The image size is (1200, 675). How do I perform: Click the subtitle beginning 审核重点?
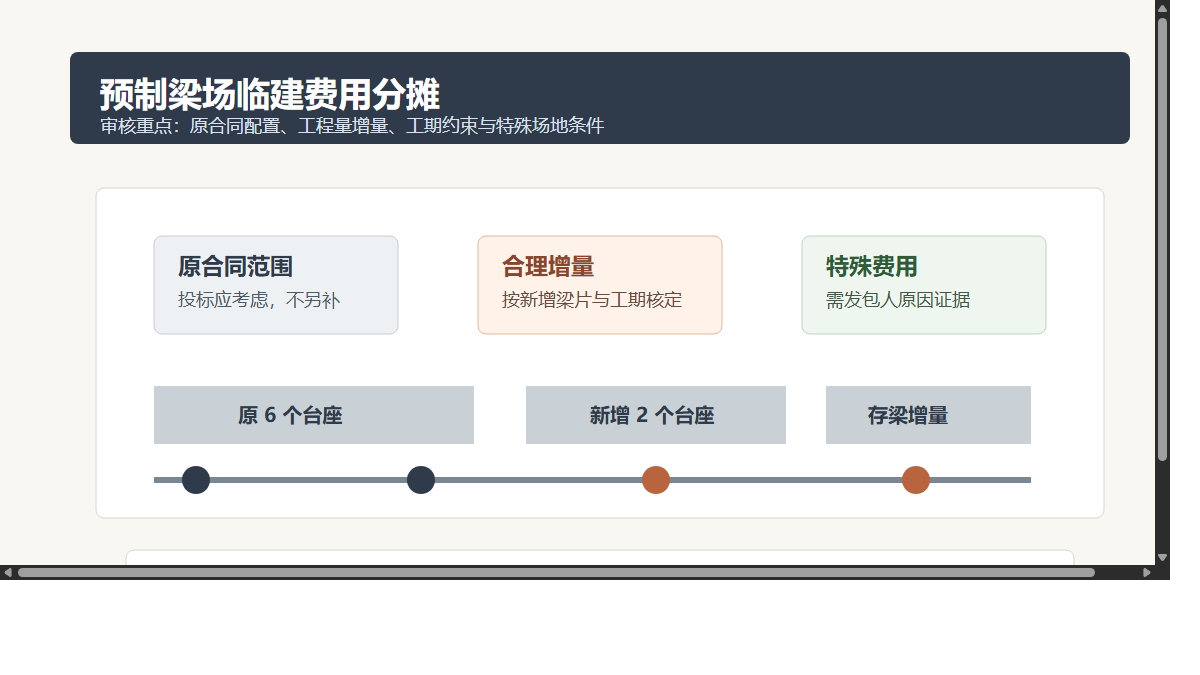point(352,126)
